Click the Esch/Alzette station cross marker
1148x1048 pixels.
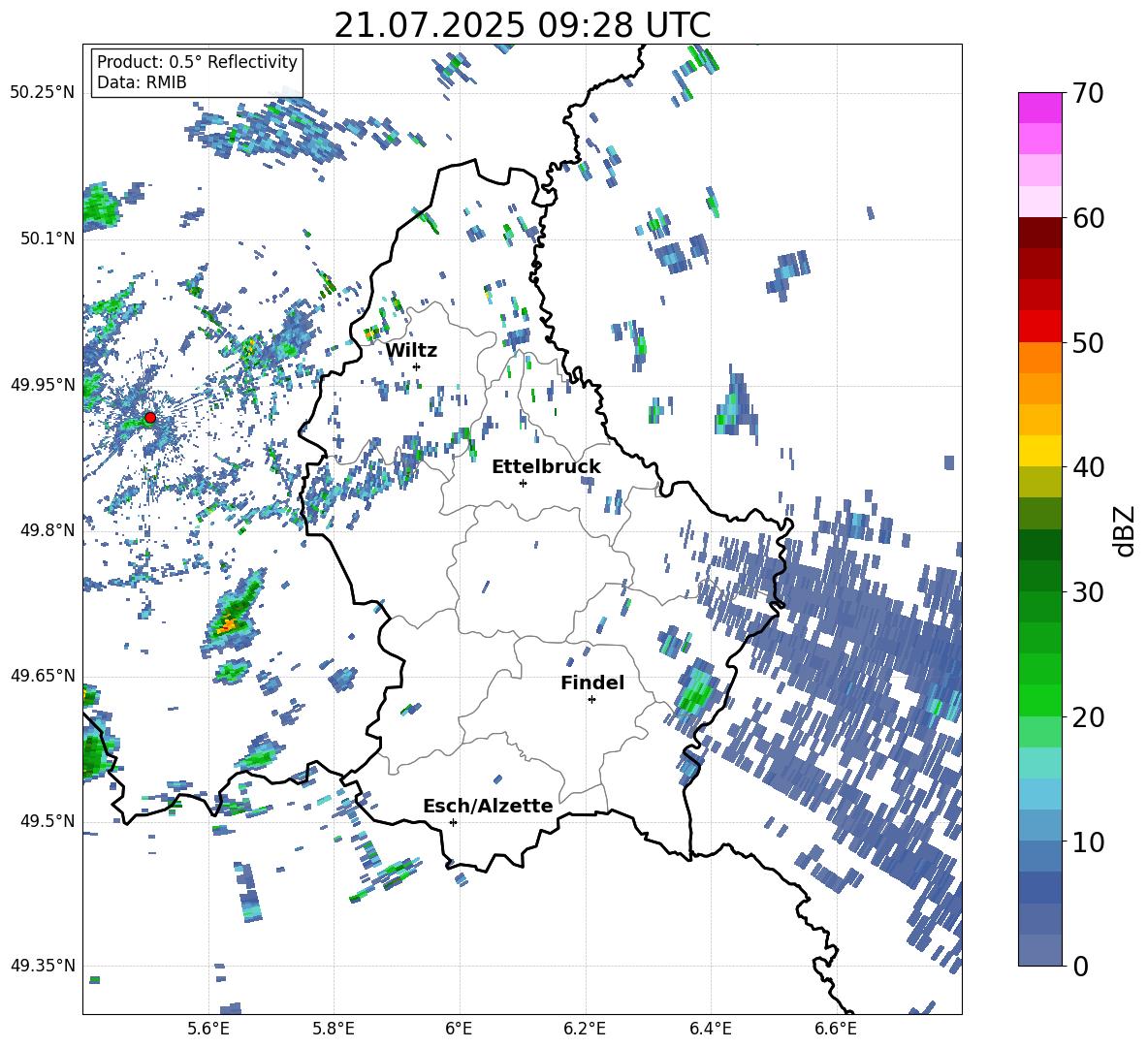coord(453,822)
